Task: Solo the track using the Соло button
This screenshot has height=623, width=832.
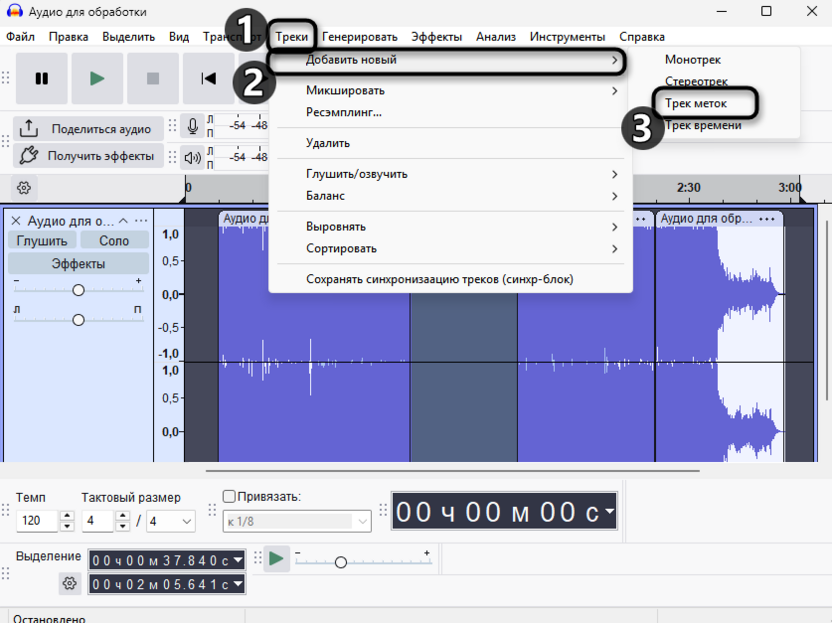Action: click(113, 240)
